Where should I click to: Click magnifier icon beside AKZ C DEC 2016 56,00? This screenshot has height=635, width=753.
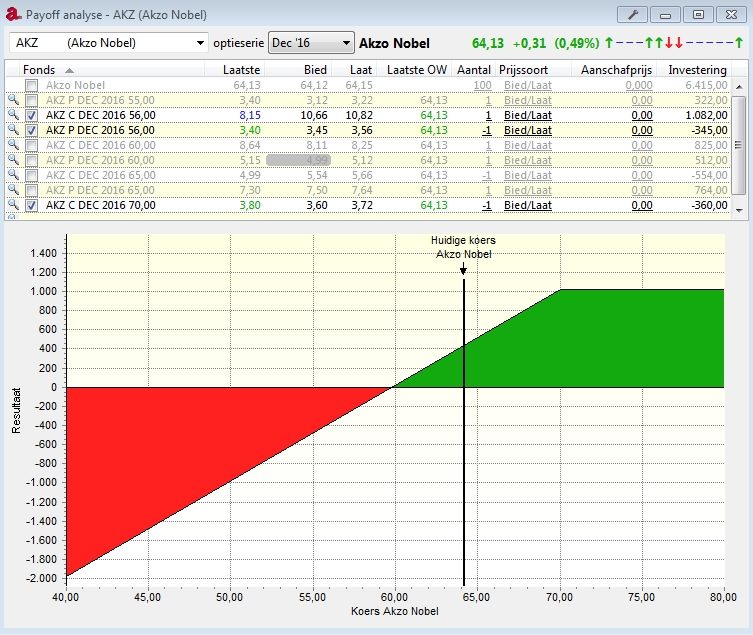(x=13, y=116)
